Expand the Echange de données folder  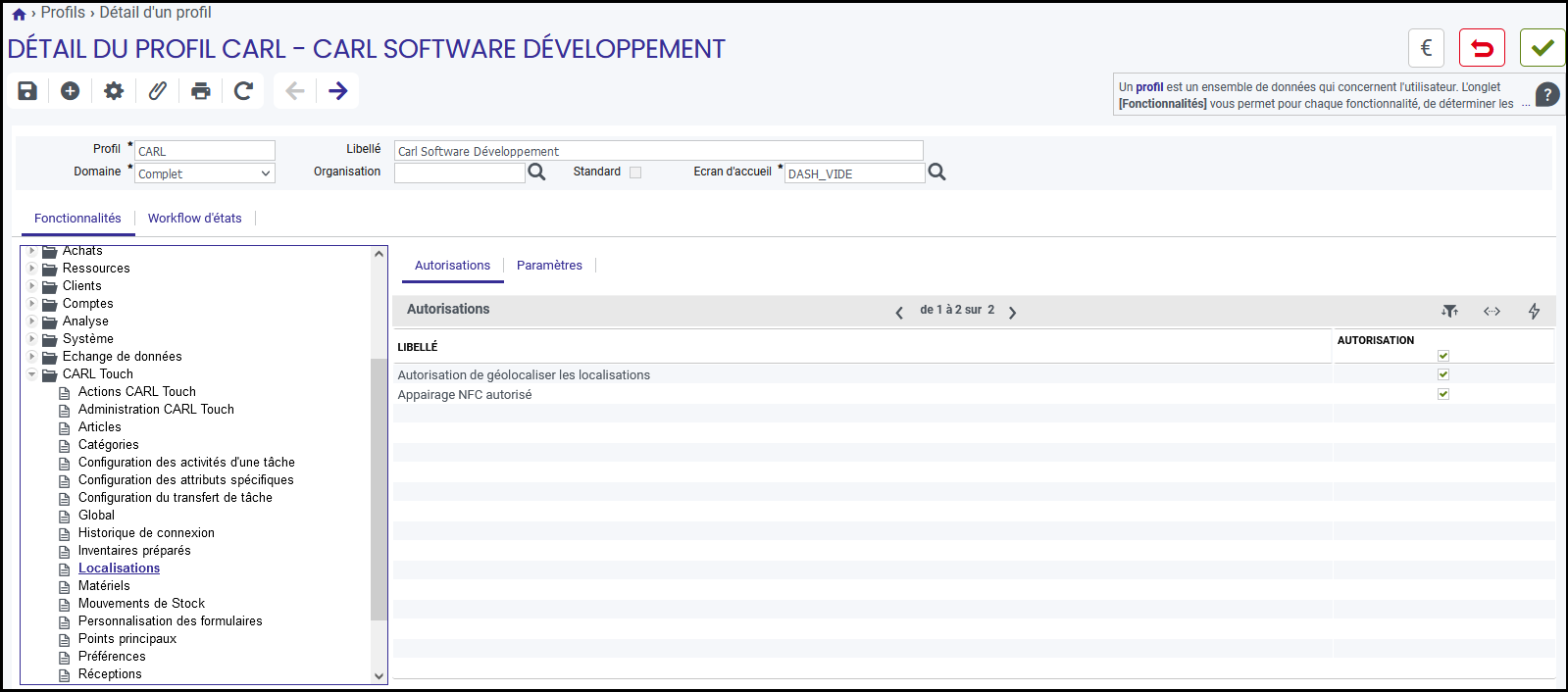(x=32, y=357)
